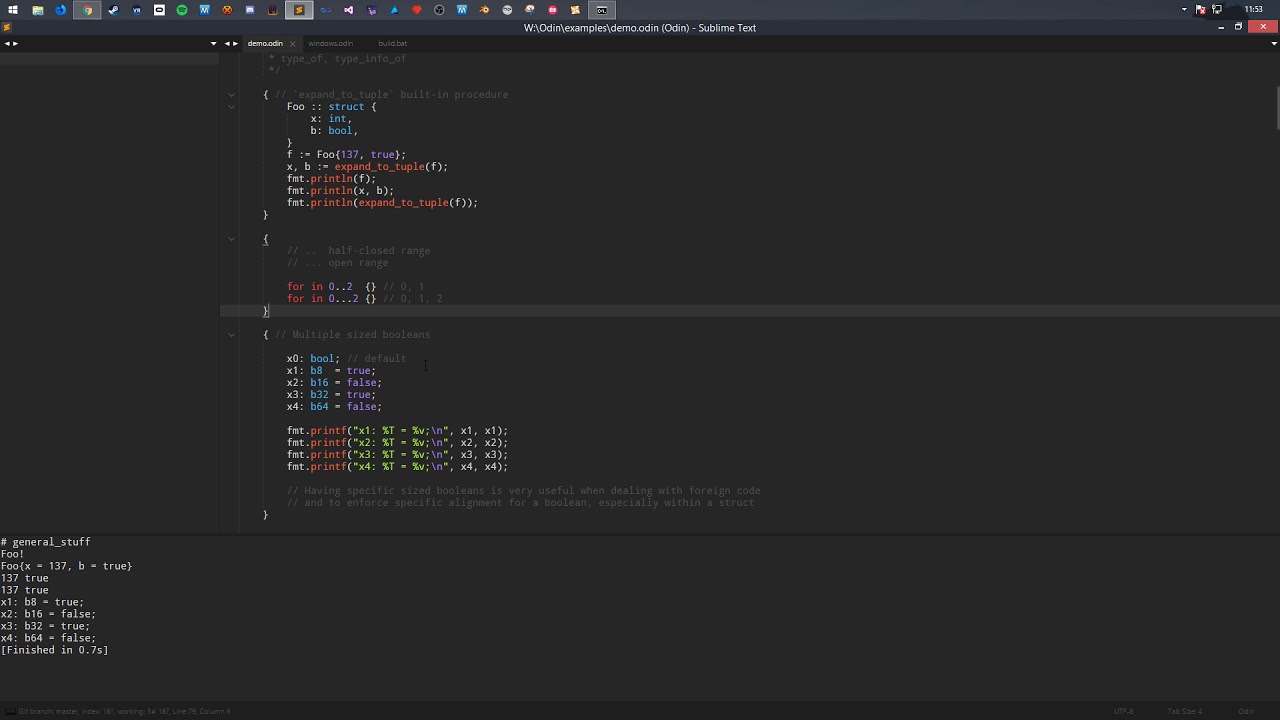Open File Explorer from the taskbar

[x=38, y=10]
